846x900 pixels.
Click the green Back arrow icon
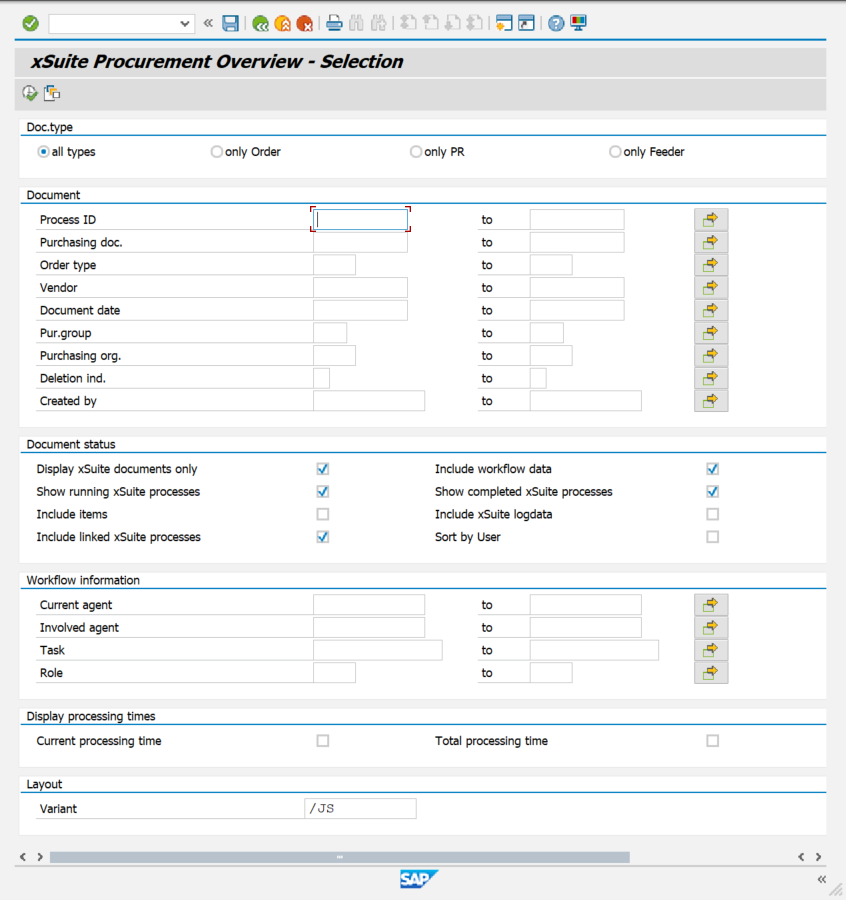[x=260, y=23]
